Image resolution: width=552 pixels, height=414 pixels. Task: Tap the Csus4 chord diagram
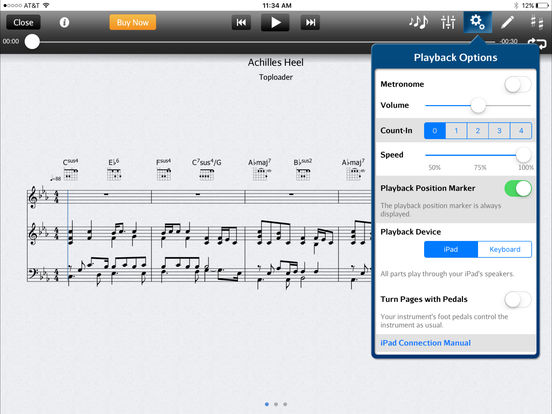(70, 175)
